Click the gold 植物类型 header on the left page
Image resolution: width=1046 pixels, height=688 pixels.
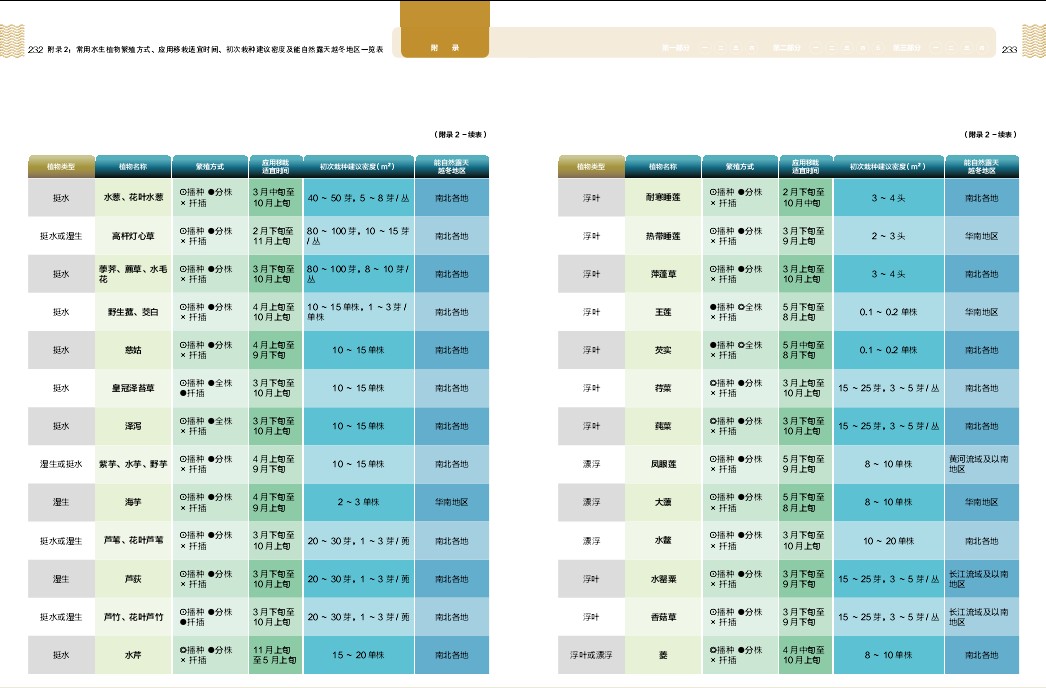pos(60,166)
